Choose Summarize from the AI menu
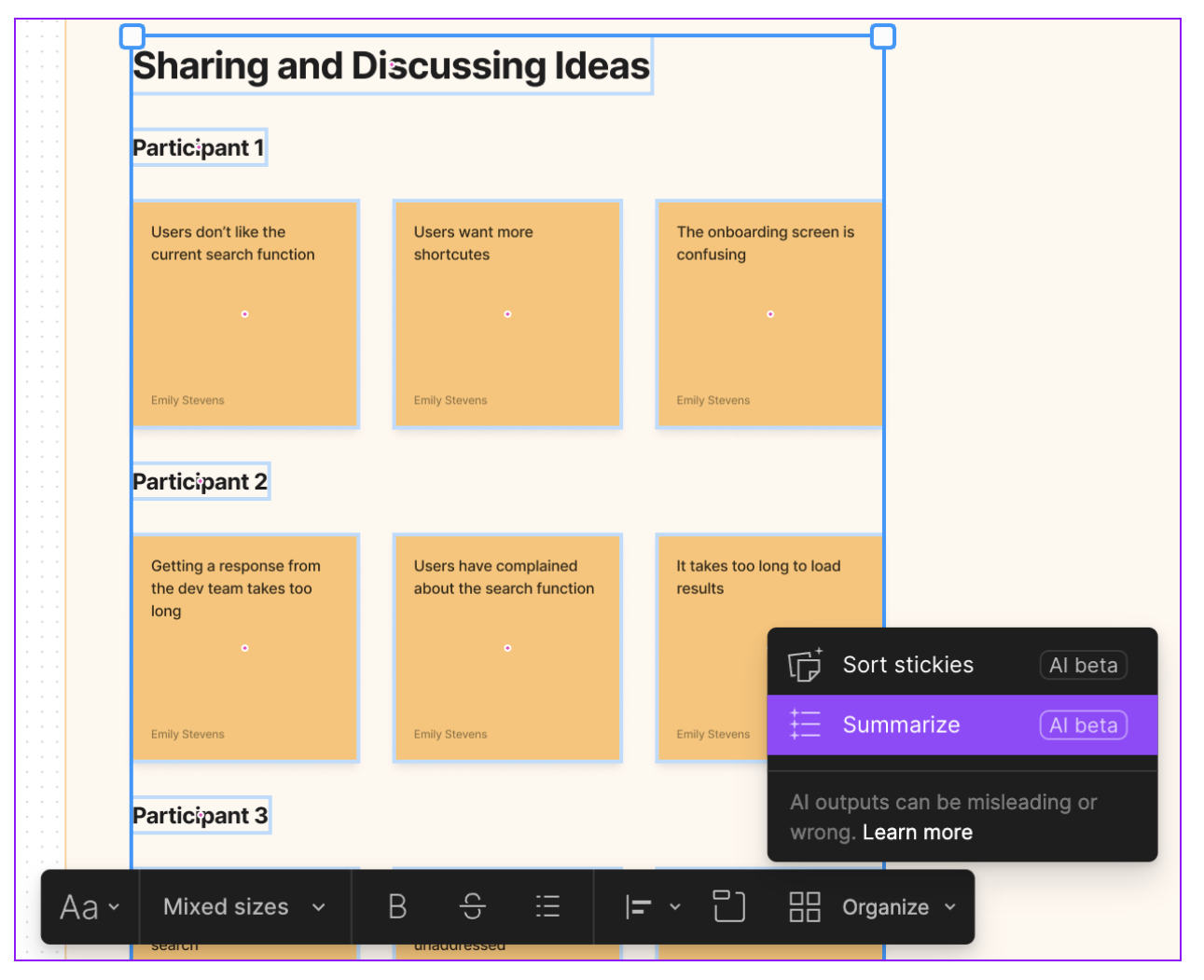The height and width of the screenshot is (980, 1204). tap(901, 725)
